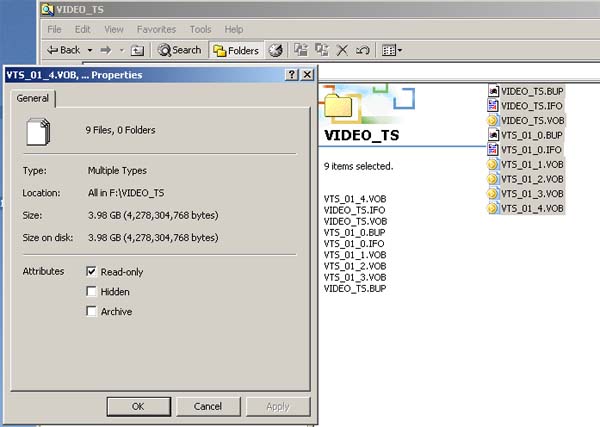
Task: Click the VTS_01_3.VOB disc icon
Action: [x=493, y=194]
